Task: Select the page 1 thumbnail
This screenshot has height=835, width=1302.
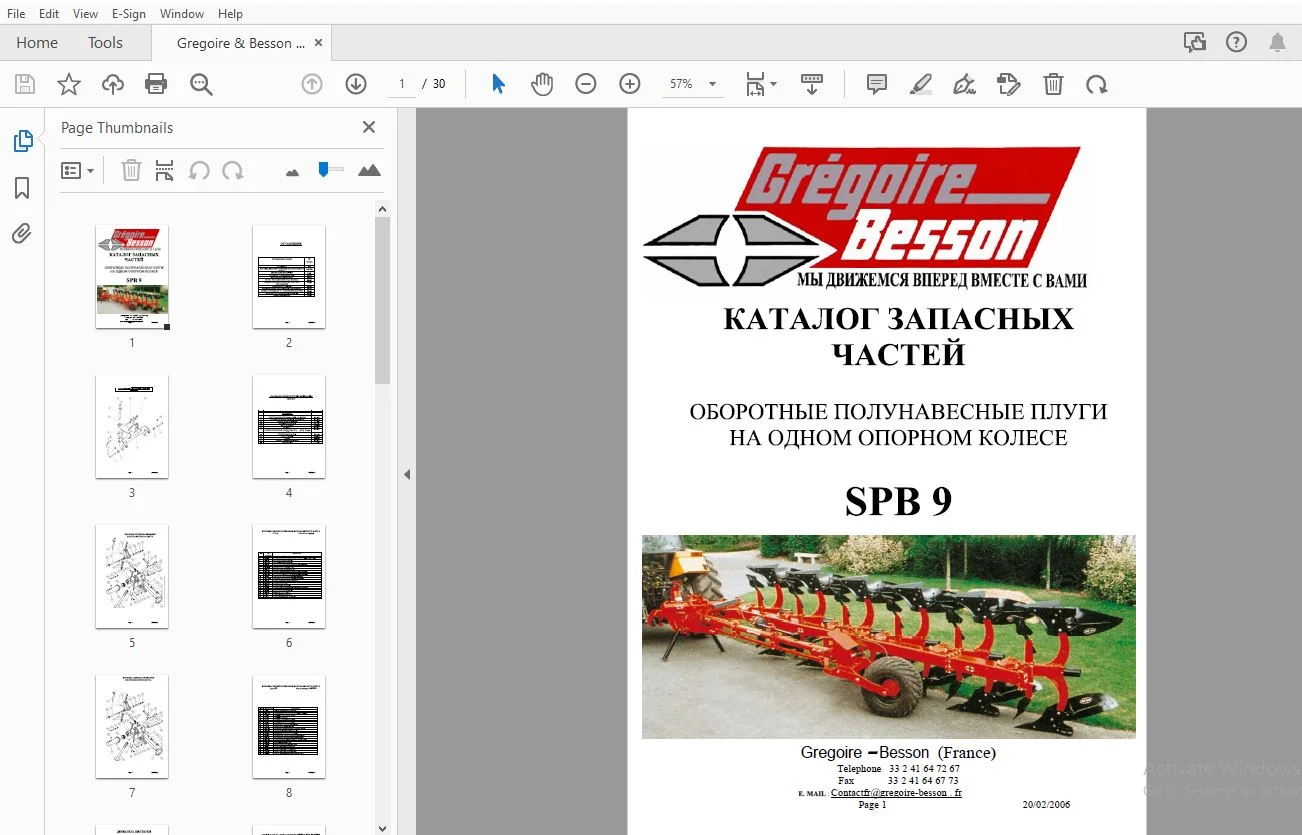Action: click(x=132, y=277)
